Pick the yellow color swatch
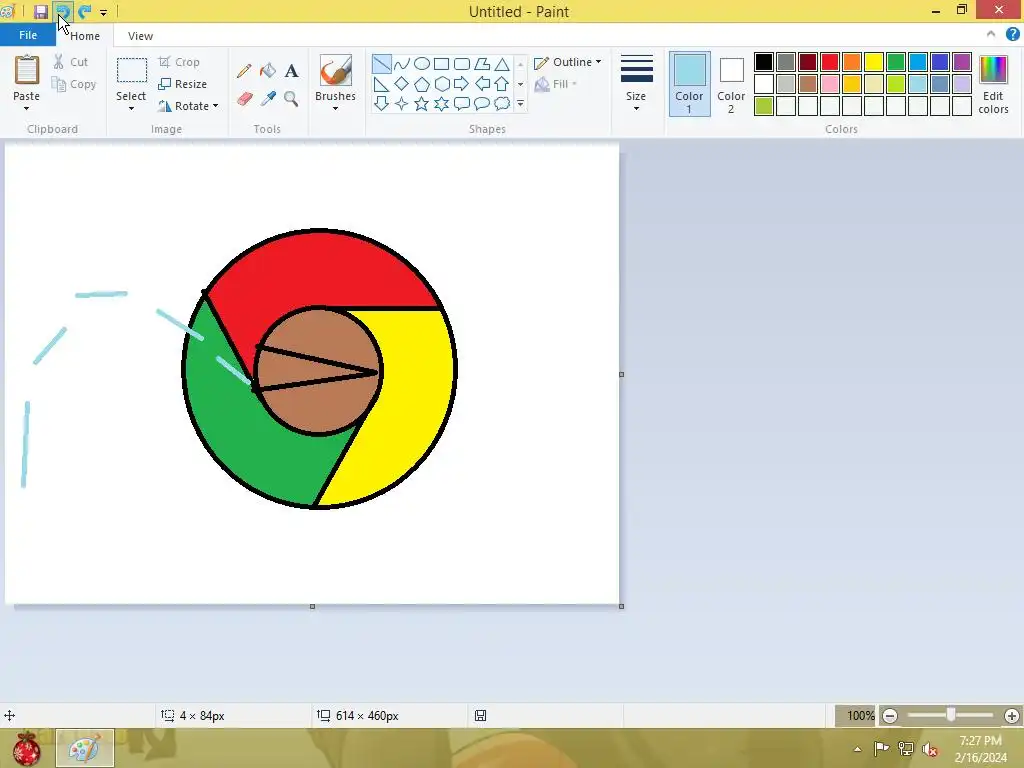 click(874, 62)
